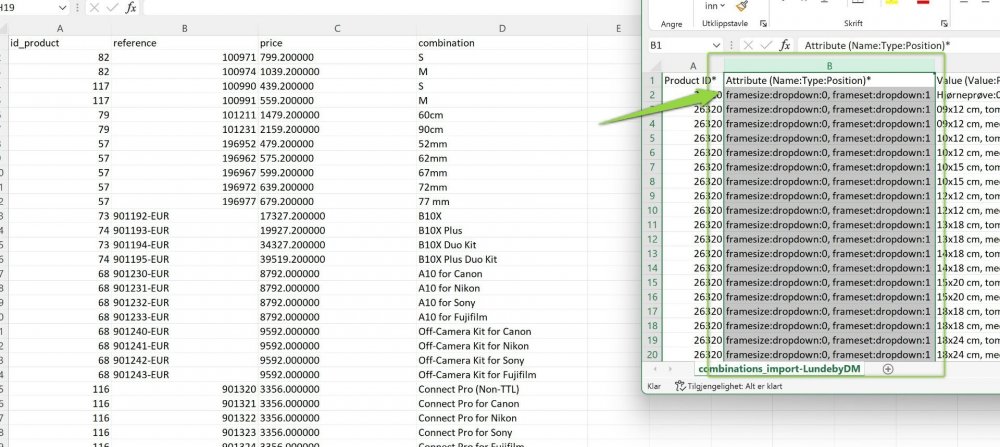1000x447 pixels.
Task: Click the combination header cell
Action: [x=502, y=43]
